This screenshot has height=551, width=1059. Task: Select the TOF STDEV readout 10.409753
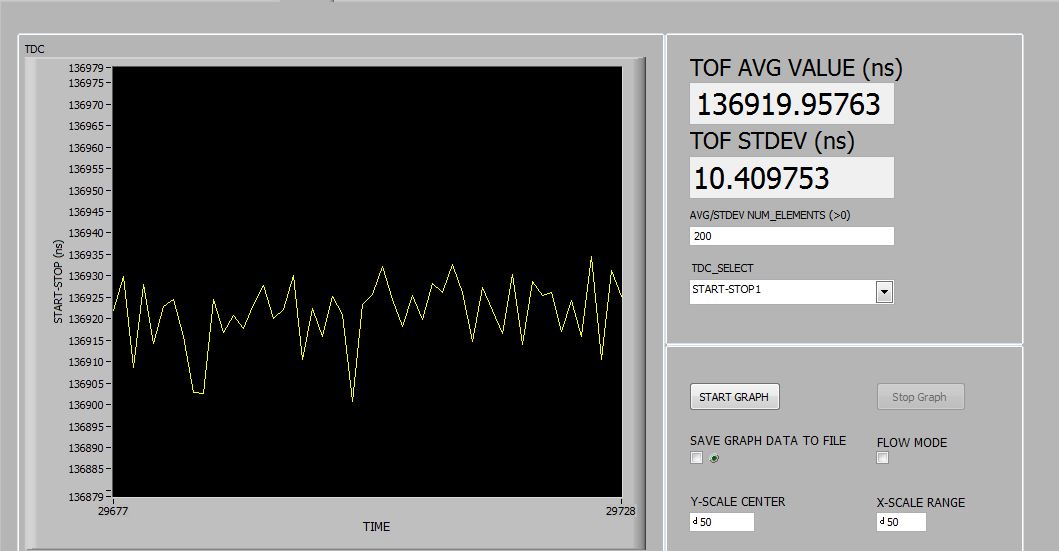pyautogui.click(x=792, y=178)
